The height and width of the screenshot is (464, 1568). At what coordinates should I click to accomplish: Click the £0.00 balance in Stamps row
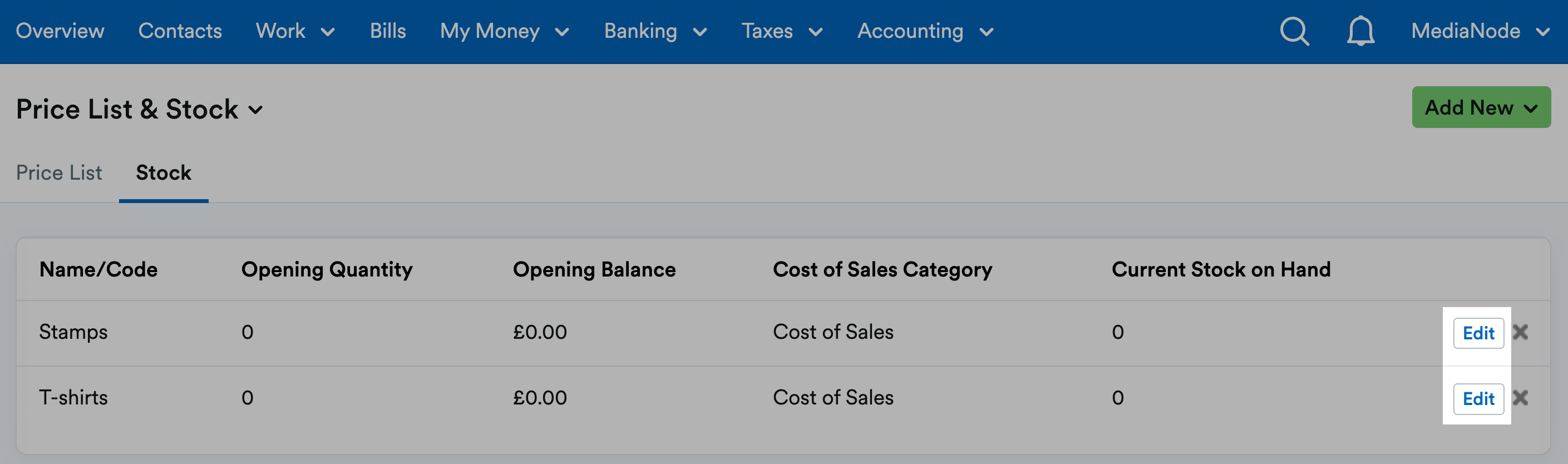(x=540, y=332)
